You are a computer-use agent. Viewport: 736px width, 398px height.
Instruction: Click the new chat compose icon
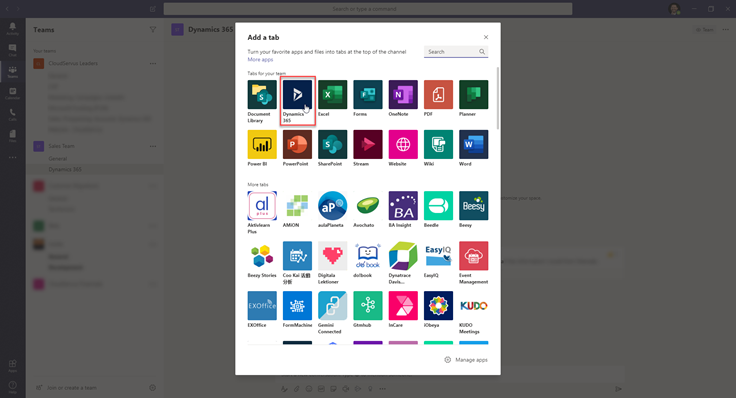[153, 9]
